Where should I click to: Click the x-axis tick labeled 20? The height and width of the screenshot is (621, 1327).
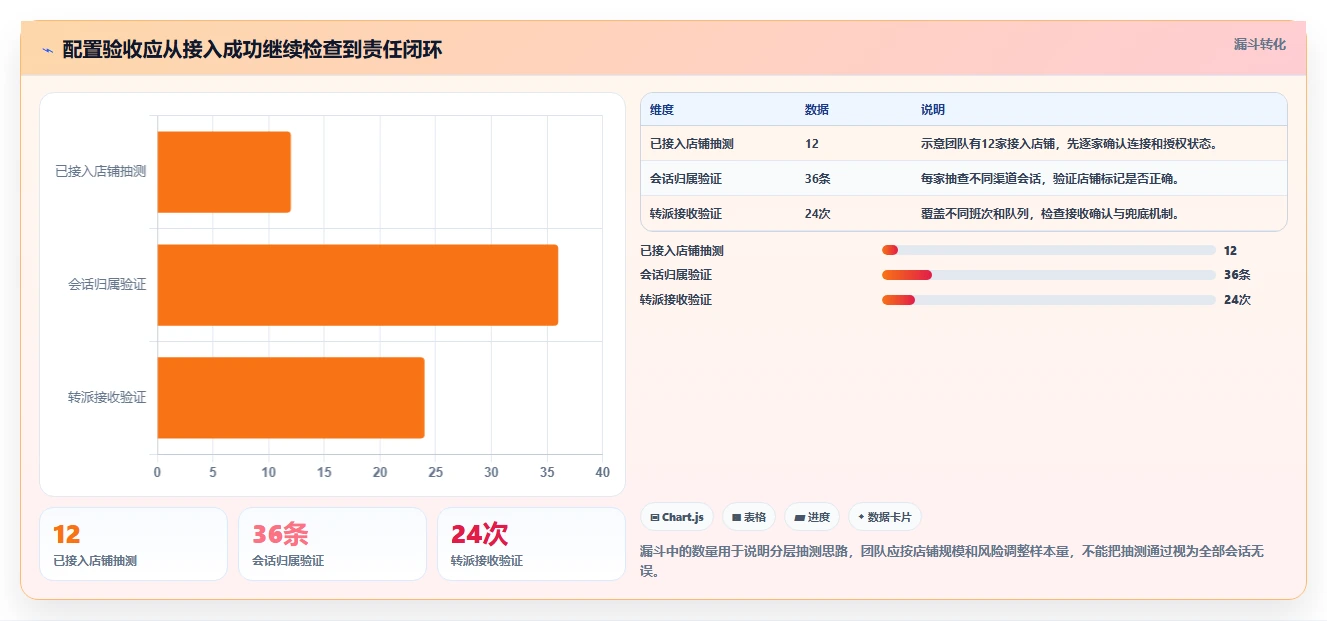pyautogui.click(x=380, y=473)
